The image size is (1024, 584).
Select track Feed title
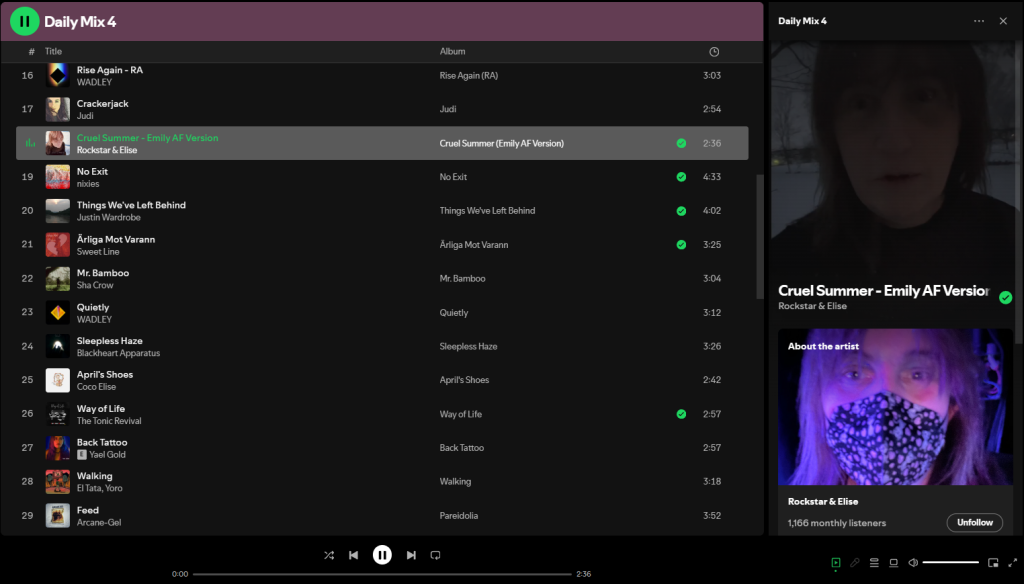(88, 510)
